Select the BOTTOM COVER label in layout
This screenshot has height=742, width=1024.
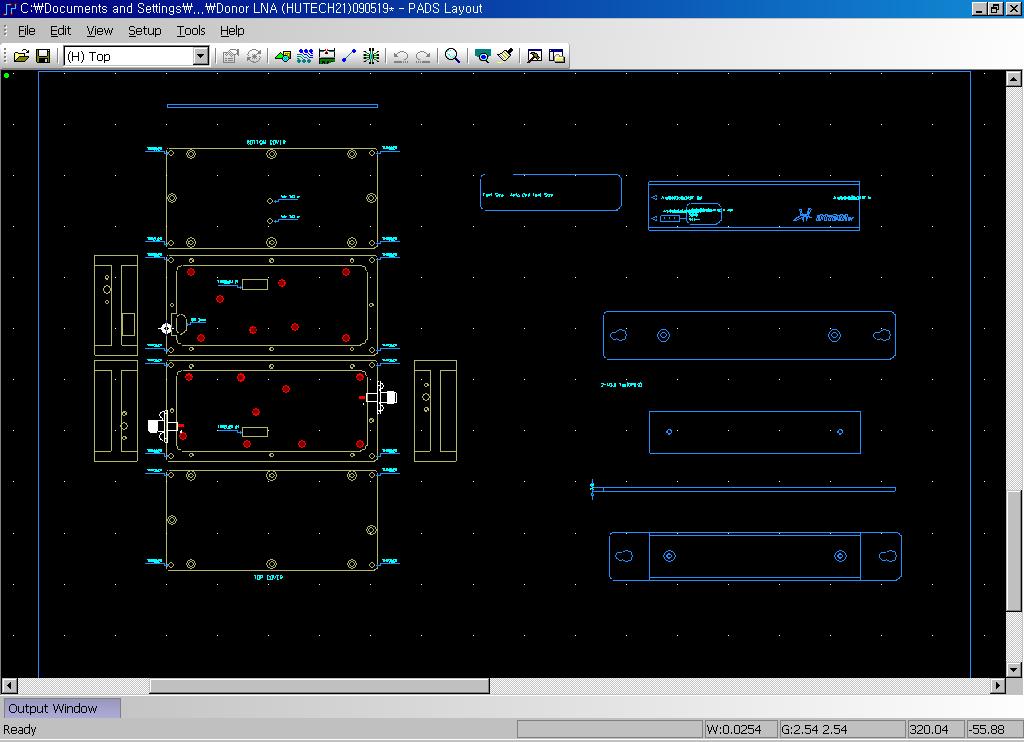point(266,142)
